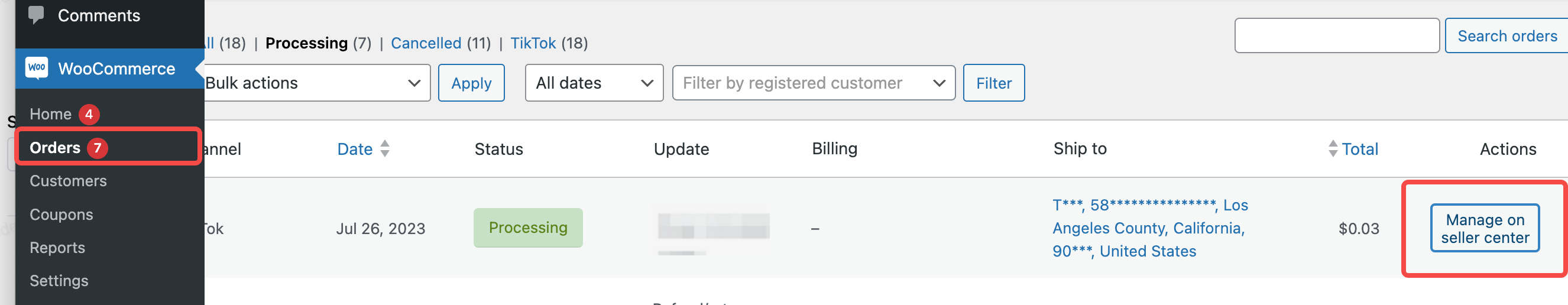Click the red Home notification badge
Viewport: 1568px width, 305px height.
point(89,115)
